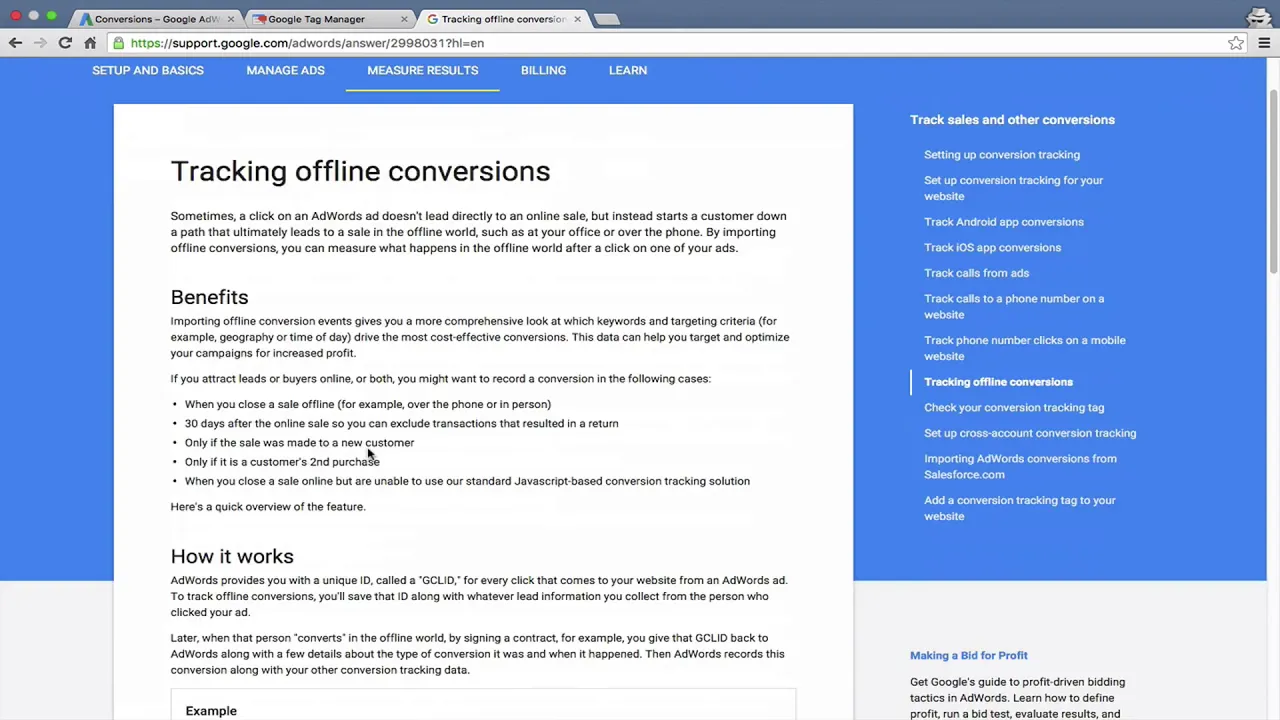1280x720 pixels.
Task: Click bullet 'Only if the sale was made to a new customer'
Action: [x=299, y=443]
